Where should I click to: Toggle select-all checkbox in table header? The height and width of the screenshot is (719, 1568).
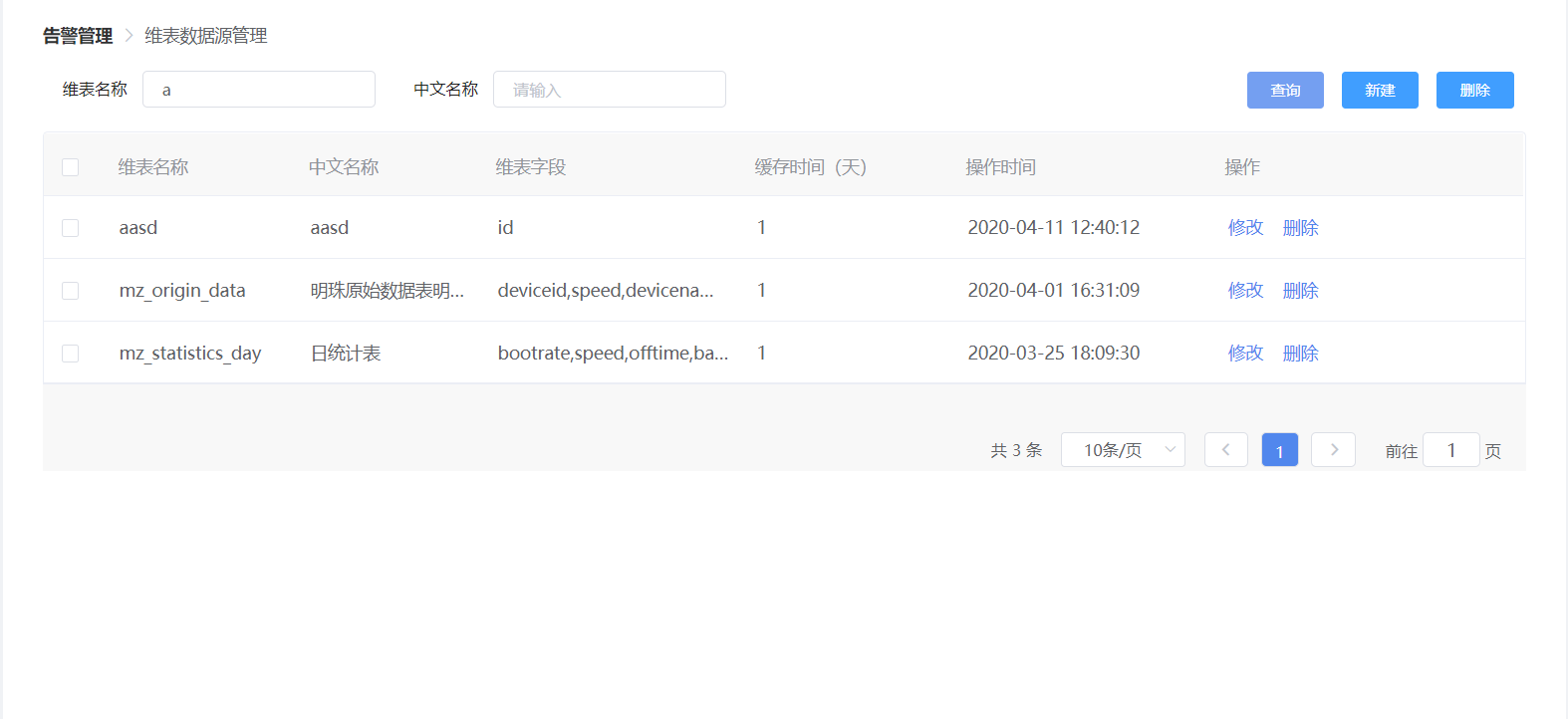click(70, 167)
